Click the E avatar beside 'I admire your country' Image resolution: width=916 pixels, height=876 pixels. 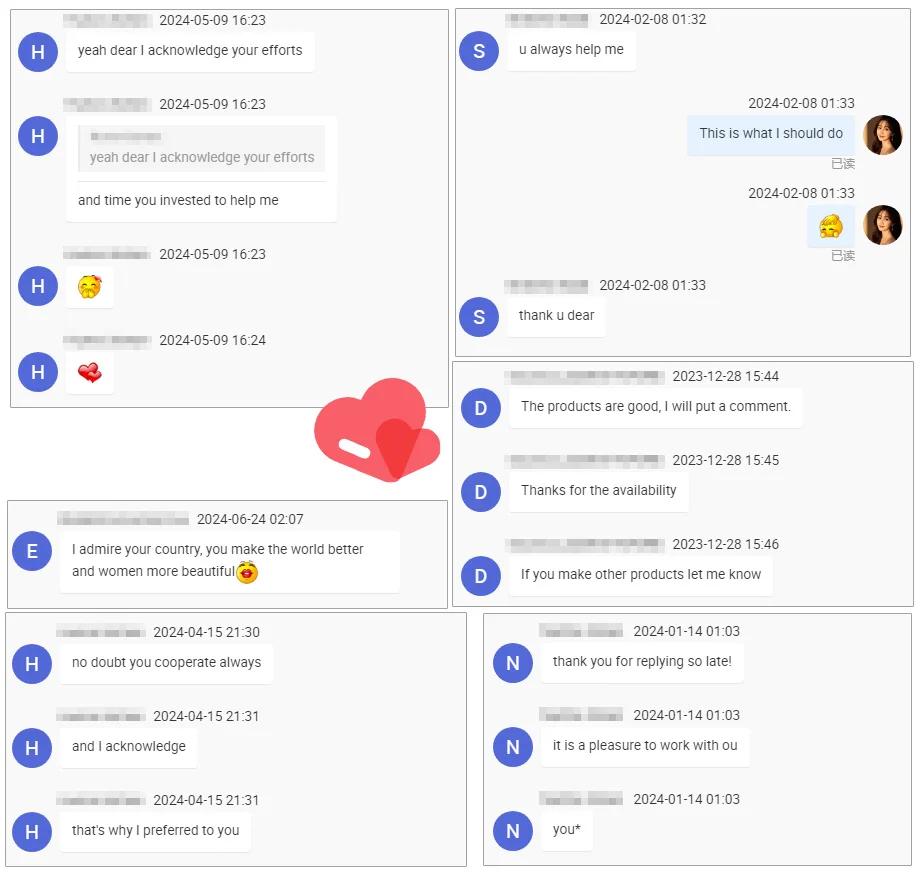[x=32, y=551]
